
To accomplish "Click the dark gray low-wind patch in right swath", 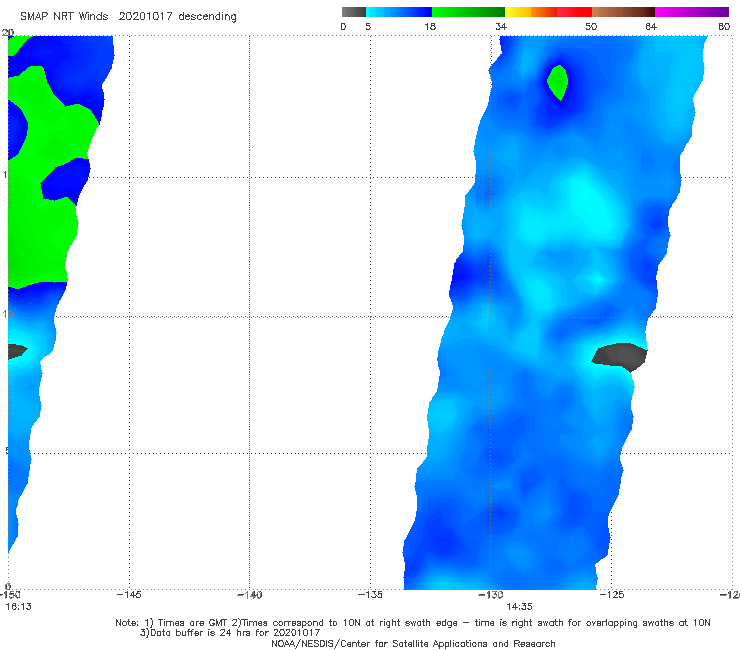I will [x=620, y=356].
